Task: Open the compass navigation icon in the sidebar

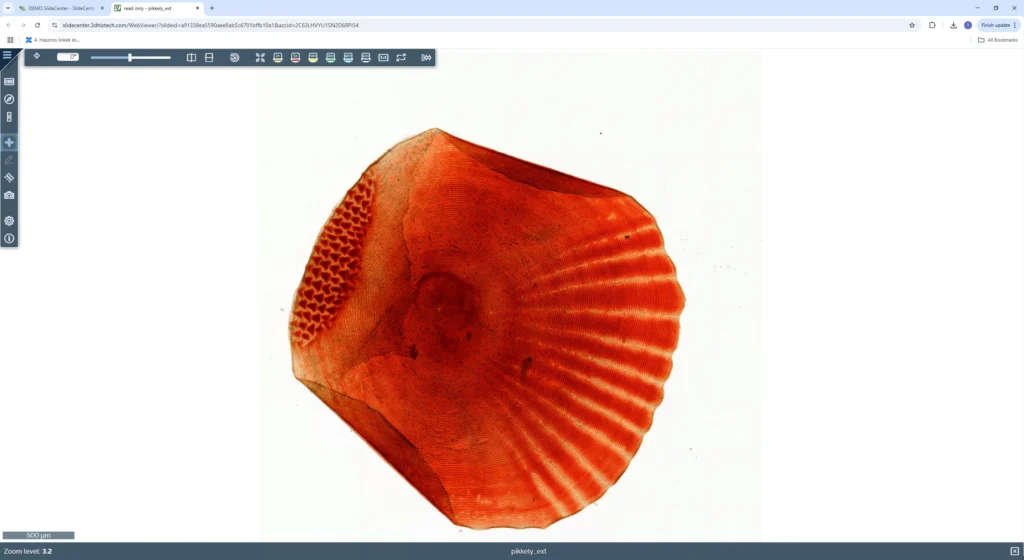Action: (x=9, y=99)
